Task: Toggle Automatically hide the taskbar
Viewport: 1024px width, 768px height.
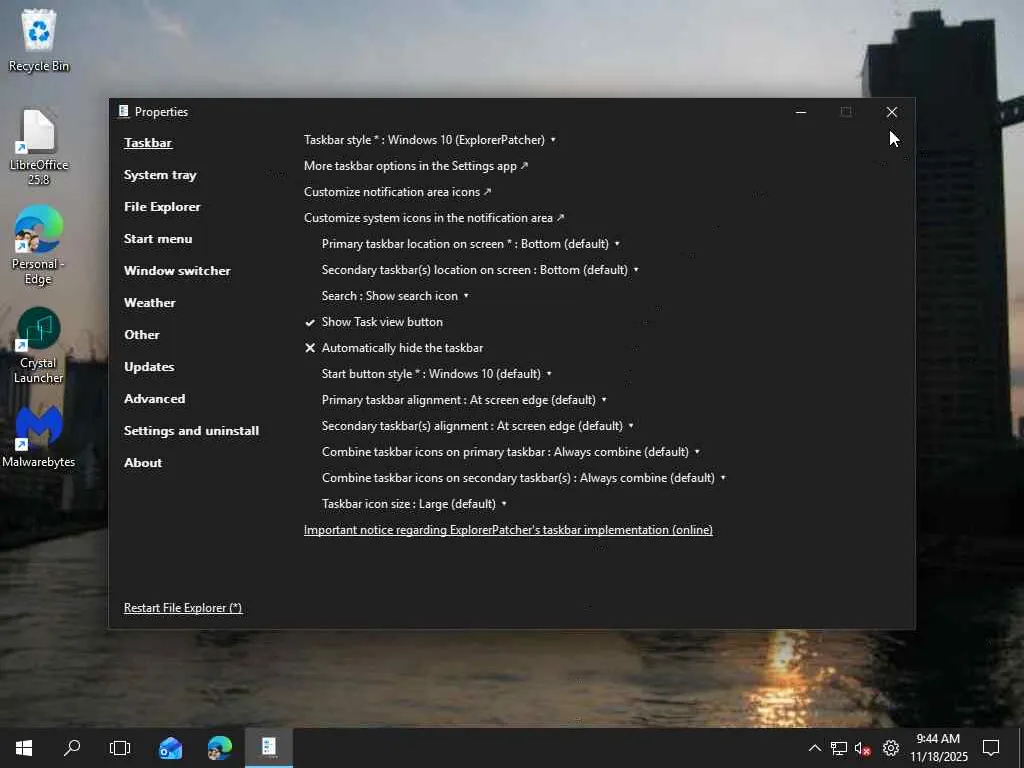Action: 394,348
